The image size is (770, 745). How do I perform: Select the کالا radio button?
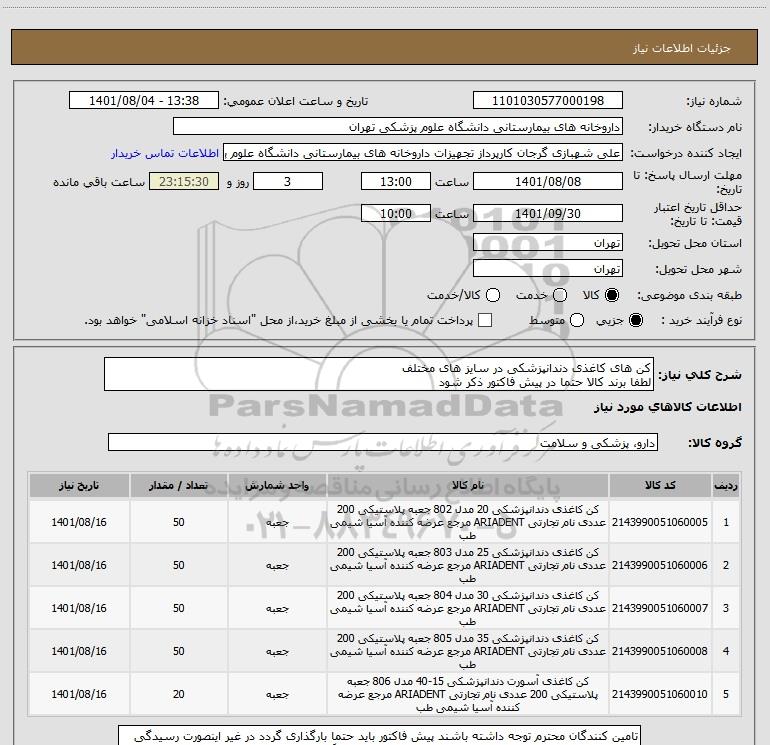[612, 295]
